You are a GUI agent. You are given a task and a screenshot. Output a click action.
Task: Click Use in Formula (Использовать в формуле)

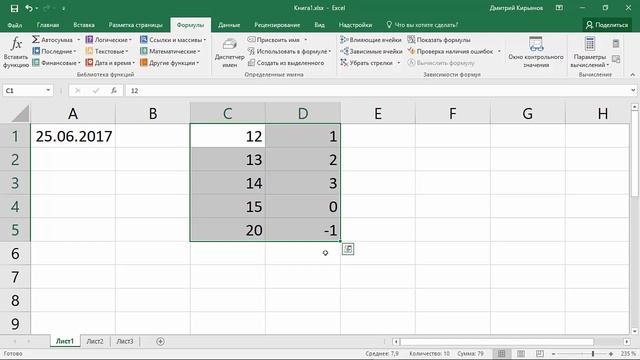[x=289, y=51]
